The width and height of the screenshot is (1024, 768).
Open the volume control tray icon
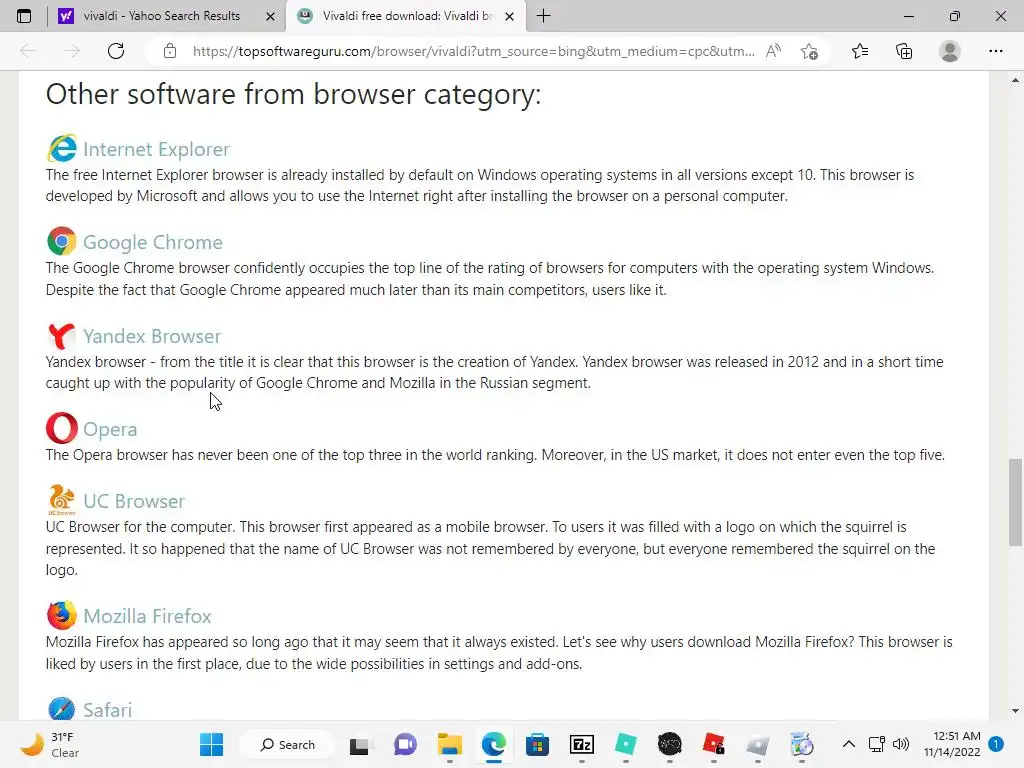pyautogui.click(x=901, y=744)
